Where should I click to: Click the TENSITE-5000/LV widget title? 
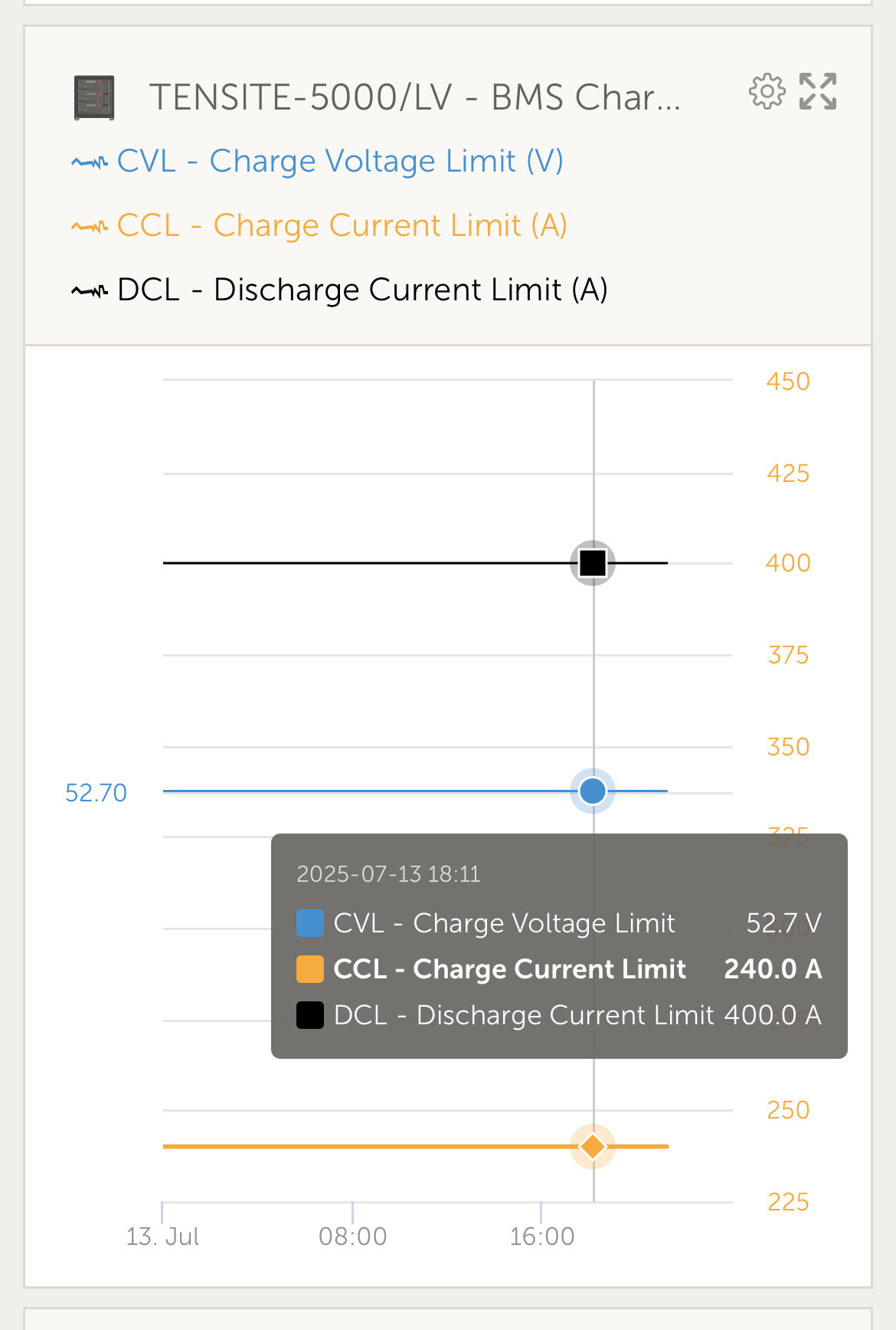click(414, 98)
